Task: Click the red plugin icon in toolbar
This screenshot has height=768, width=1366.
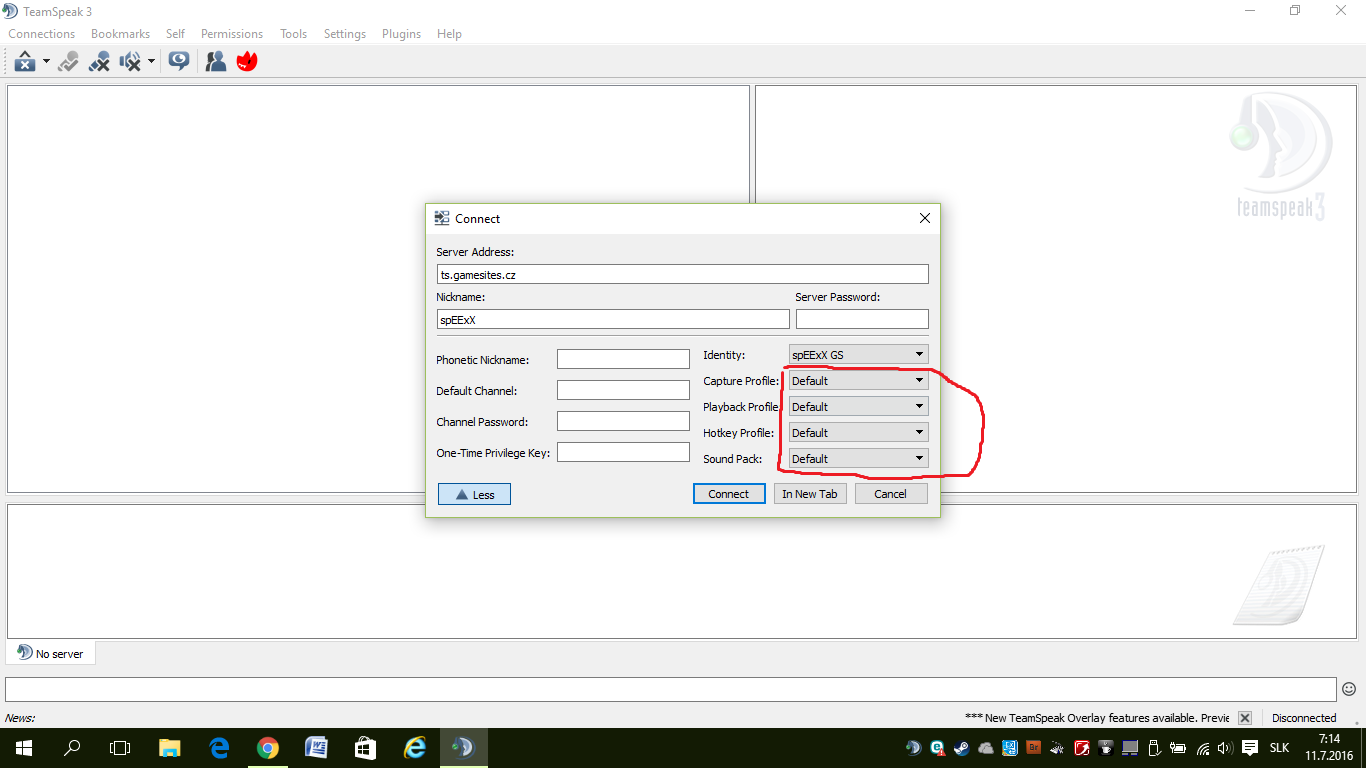Action: 247,62
